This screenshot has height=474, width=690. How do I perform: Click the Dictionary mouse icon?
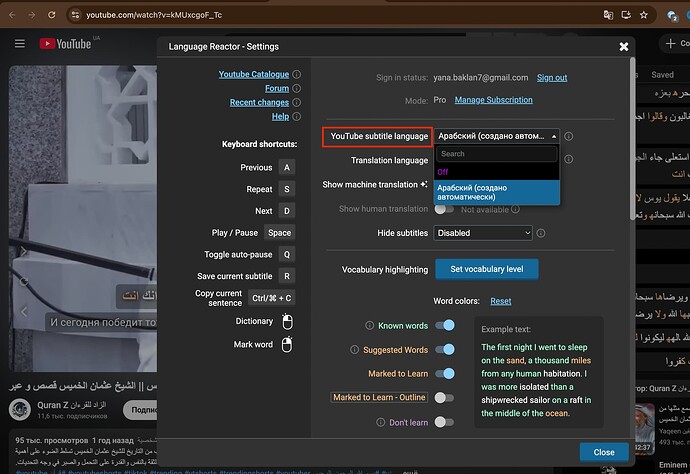(287, 322)
